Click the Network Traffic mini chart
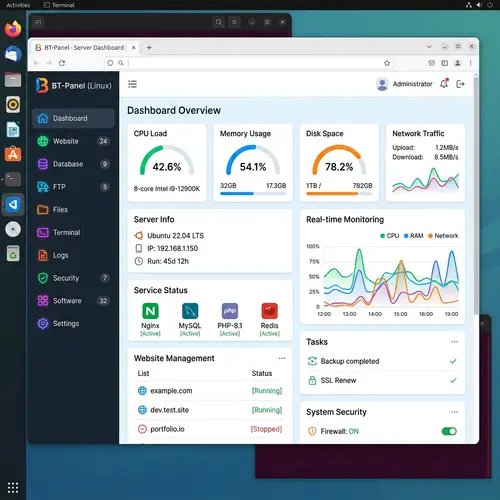Screen dimensions: 500x500 tap(425, 180)
